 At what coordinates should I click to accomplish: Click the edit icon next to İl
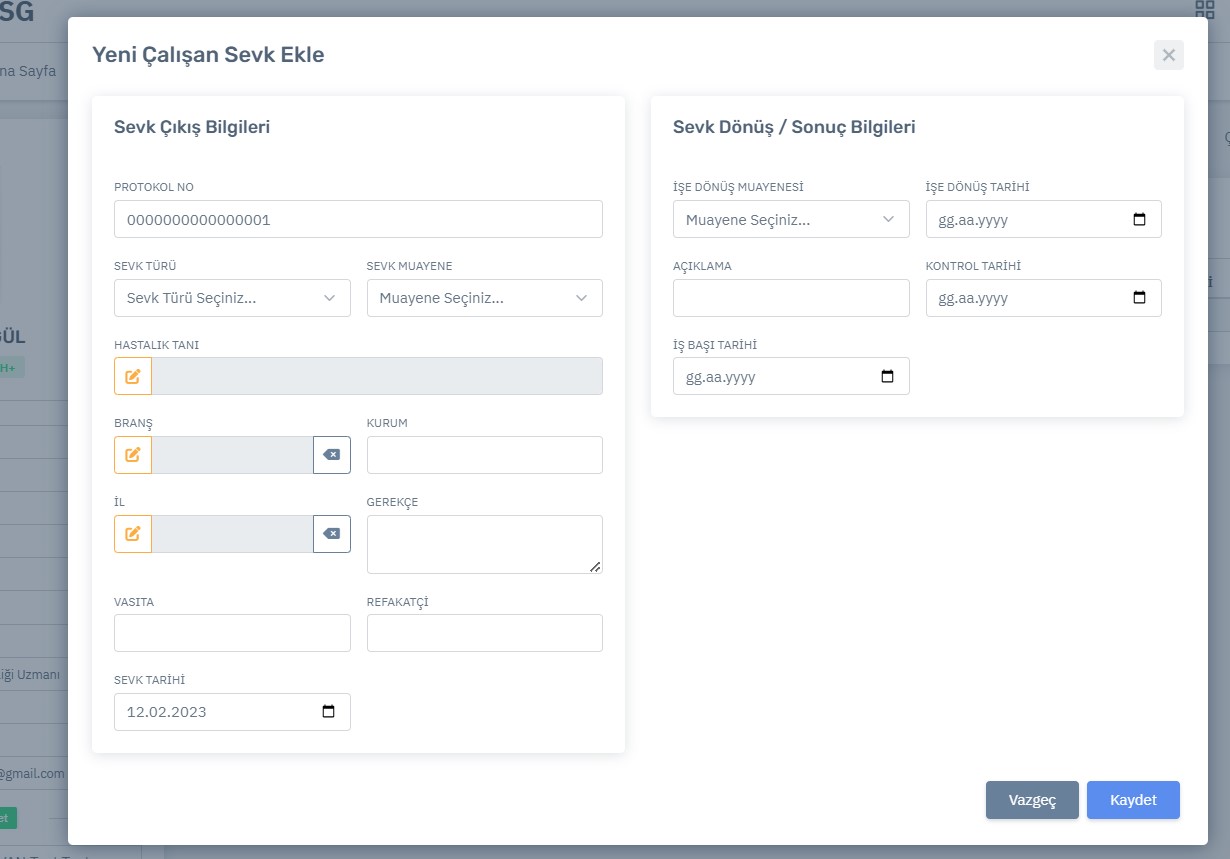click(133, 534)
